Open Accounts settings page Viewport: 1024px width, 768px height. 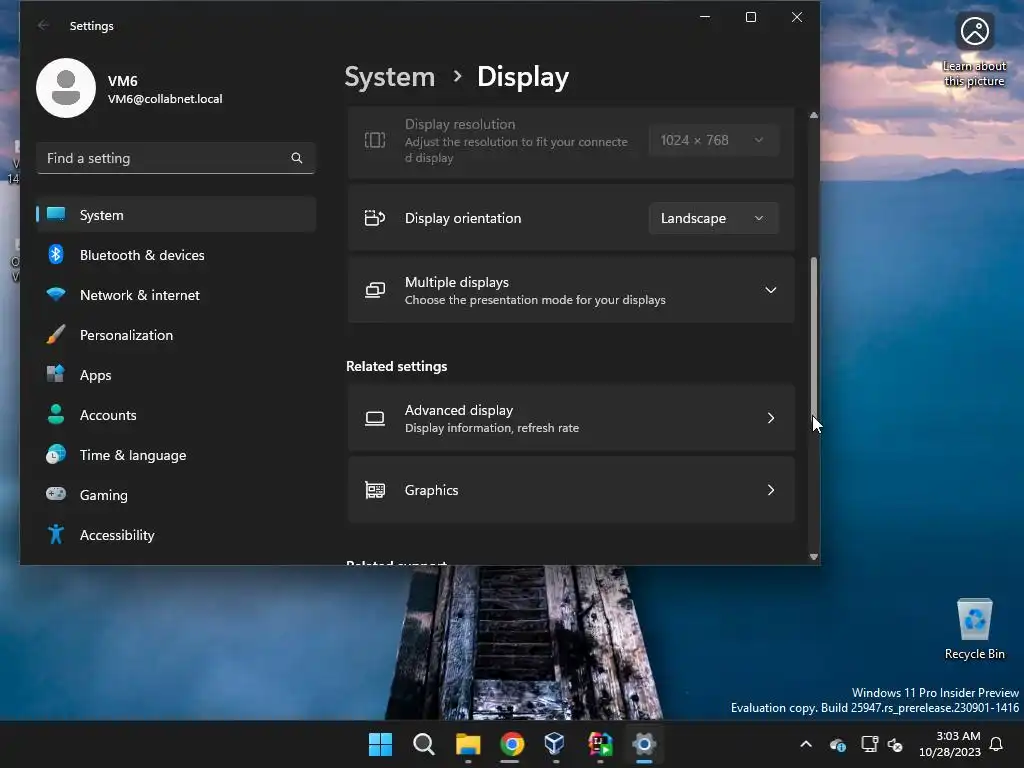point(176,415)
